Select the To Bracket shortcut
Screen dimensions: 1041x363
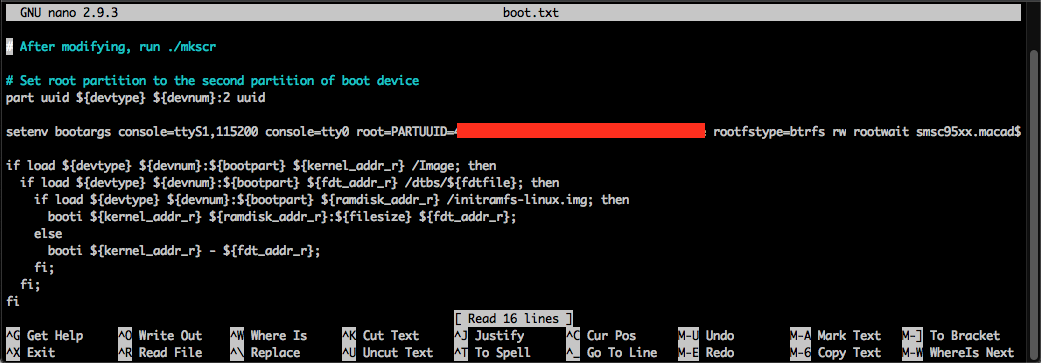pos(951,336)
